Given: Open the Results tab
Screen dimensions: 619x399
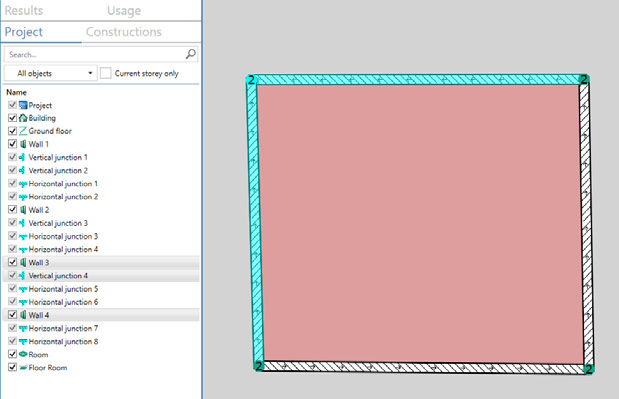Looking at the screenshot, I should [24, 11].
